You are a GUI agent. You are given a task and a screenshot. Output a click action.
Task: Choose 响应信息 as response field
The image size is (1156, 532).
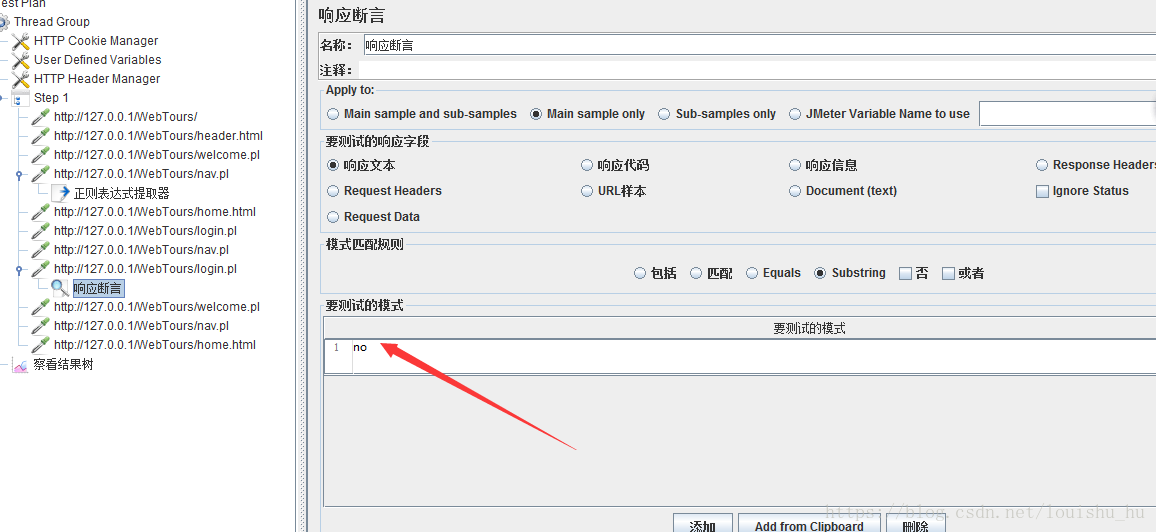tap(795, 166)
